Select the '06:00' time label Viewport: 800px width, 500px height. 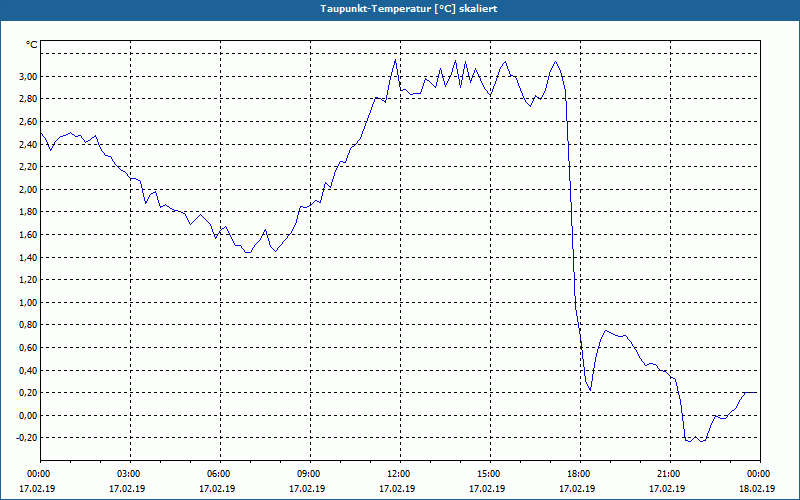[220, 474]
